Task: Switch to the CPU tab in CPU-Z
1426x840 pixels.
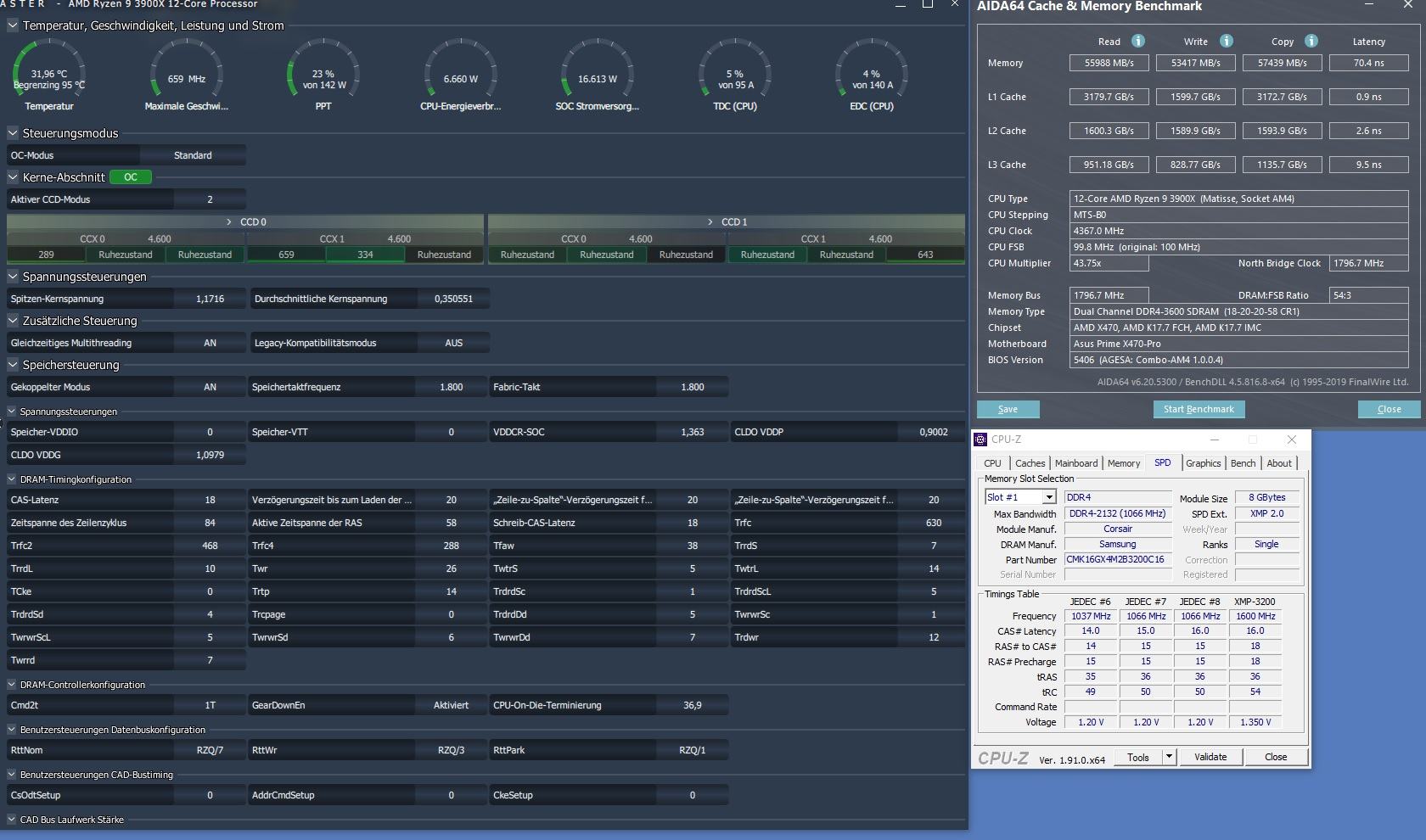Action: [992, 463]
